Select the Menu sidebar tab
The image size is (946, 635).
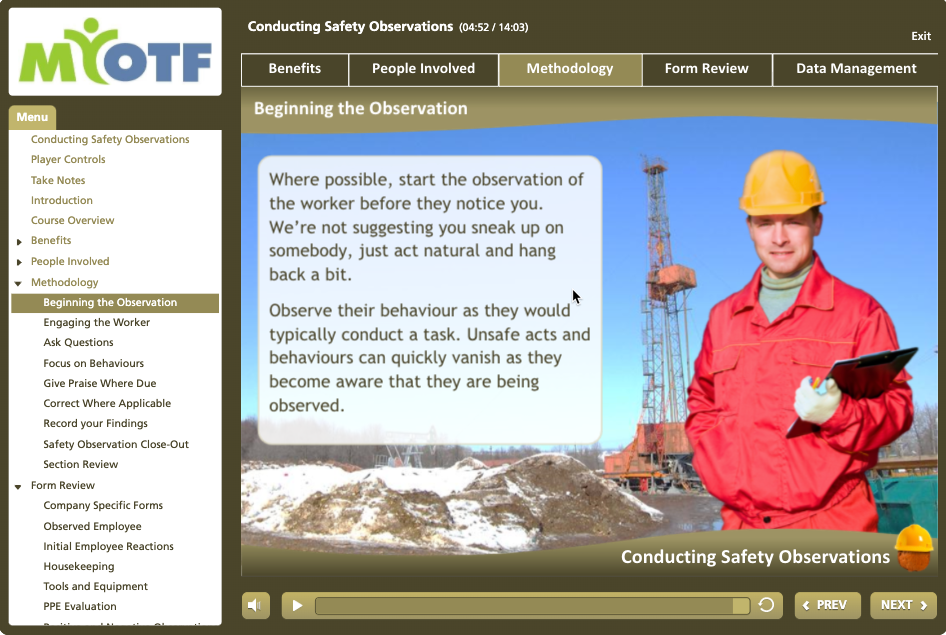click(33, 118)
